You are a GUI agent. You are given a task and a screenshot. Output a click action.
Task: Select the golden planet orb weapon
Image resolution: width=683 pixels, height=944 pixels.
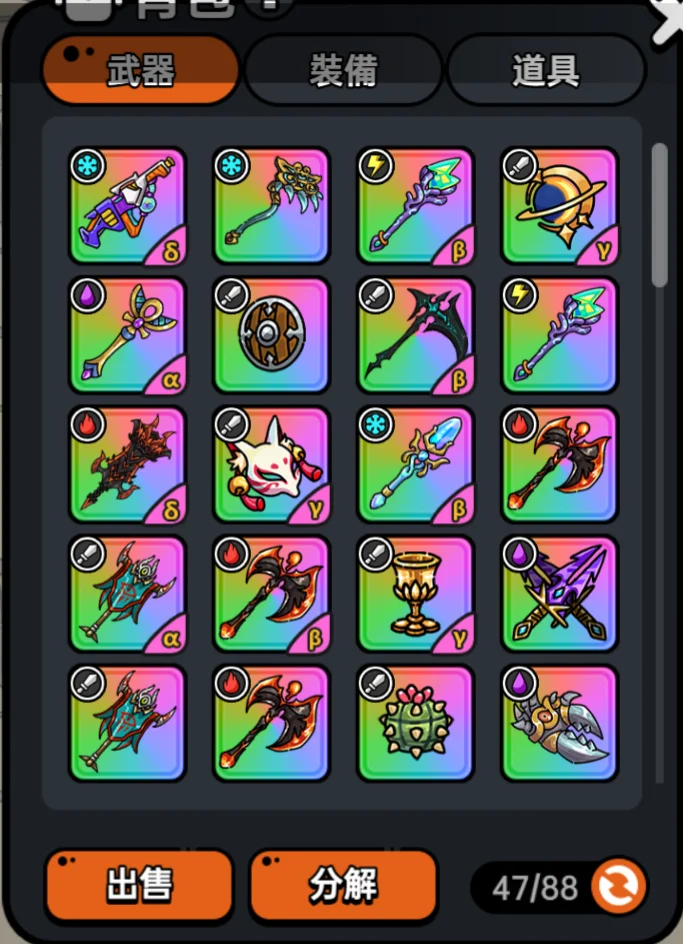[560, 206]
